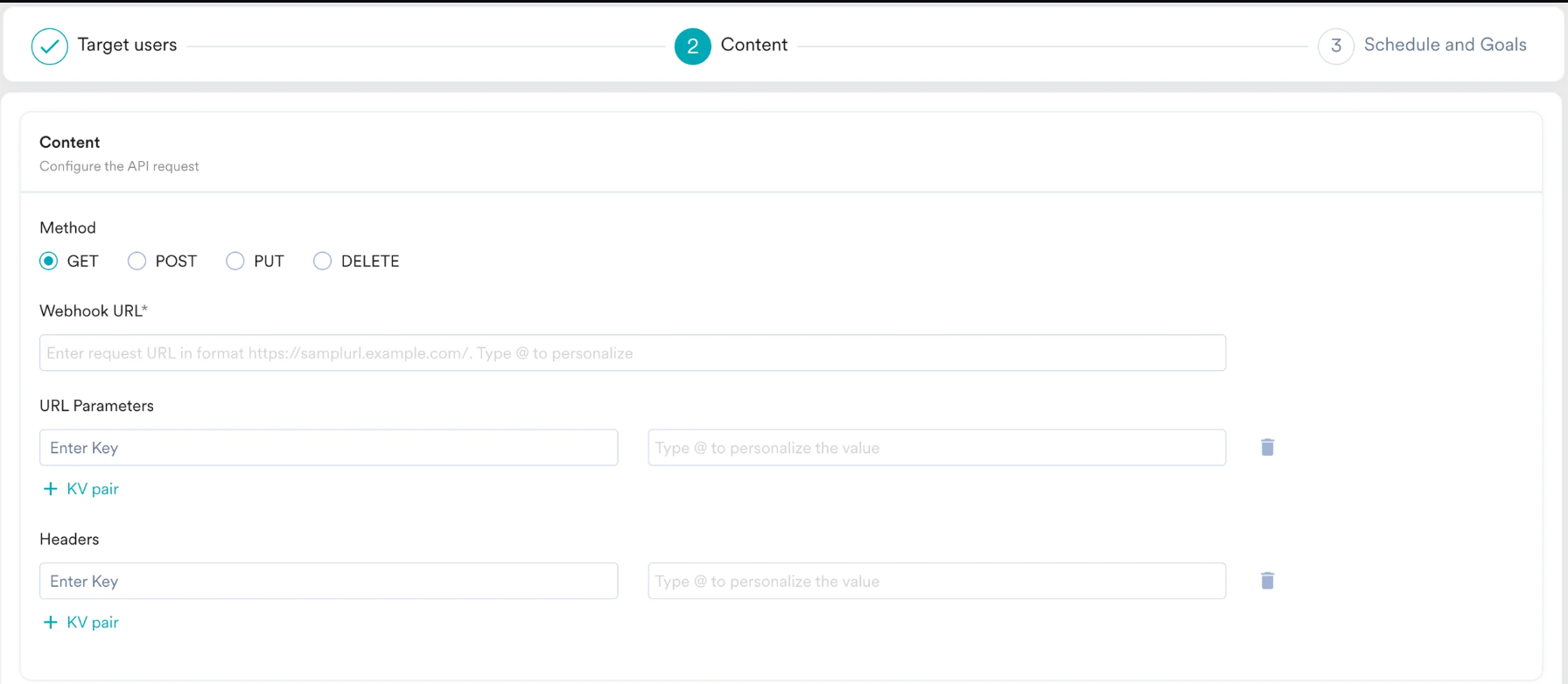Image resolution: width=1568 pixels, height=684 pixels.
Task: Click the URL Parameters Enter Key field
Action: coord(329,447)
